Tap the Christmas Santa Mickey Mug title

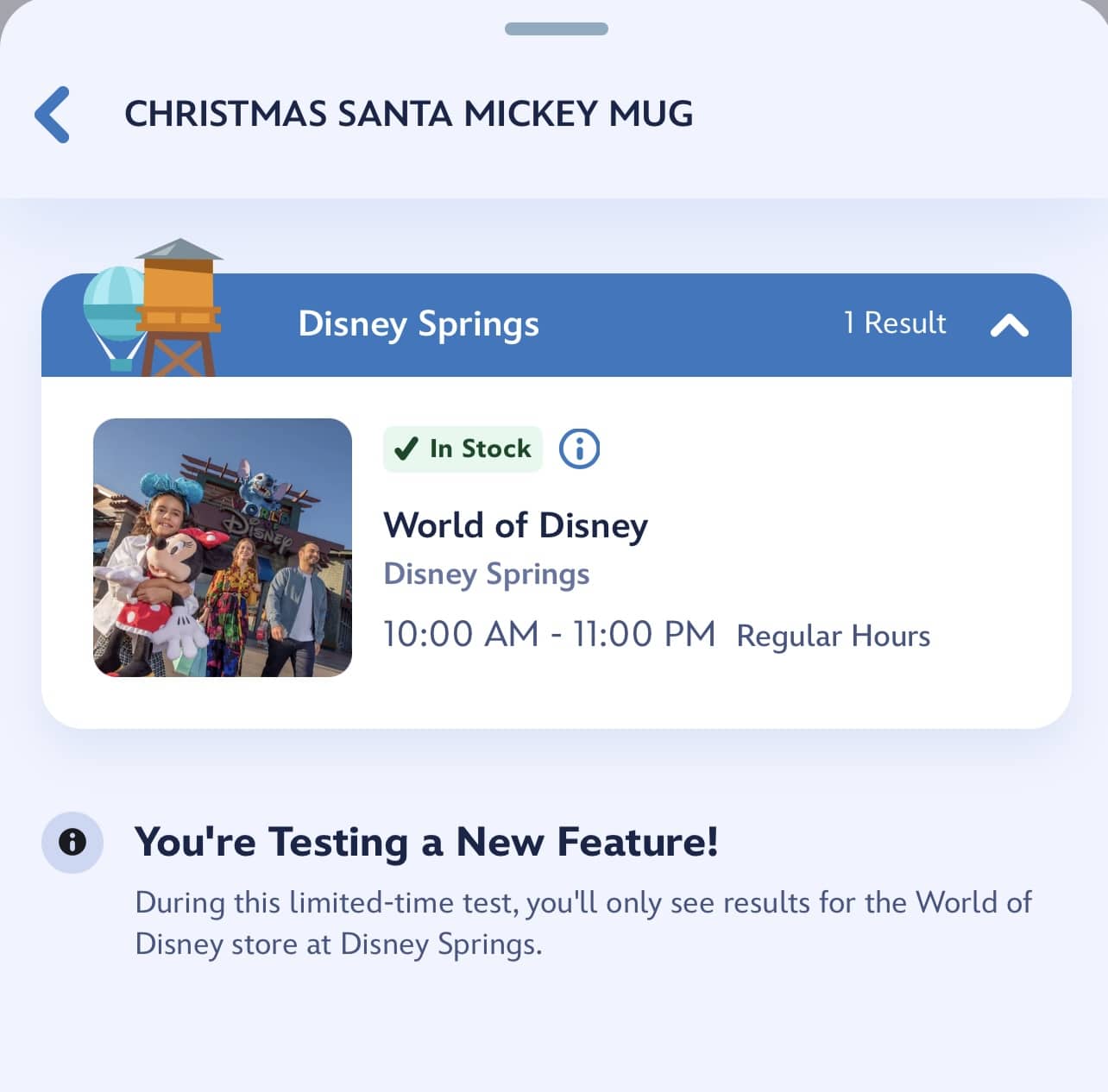click(409, 114)
